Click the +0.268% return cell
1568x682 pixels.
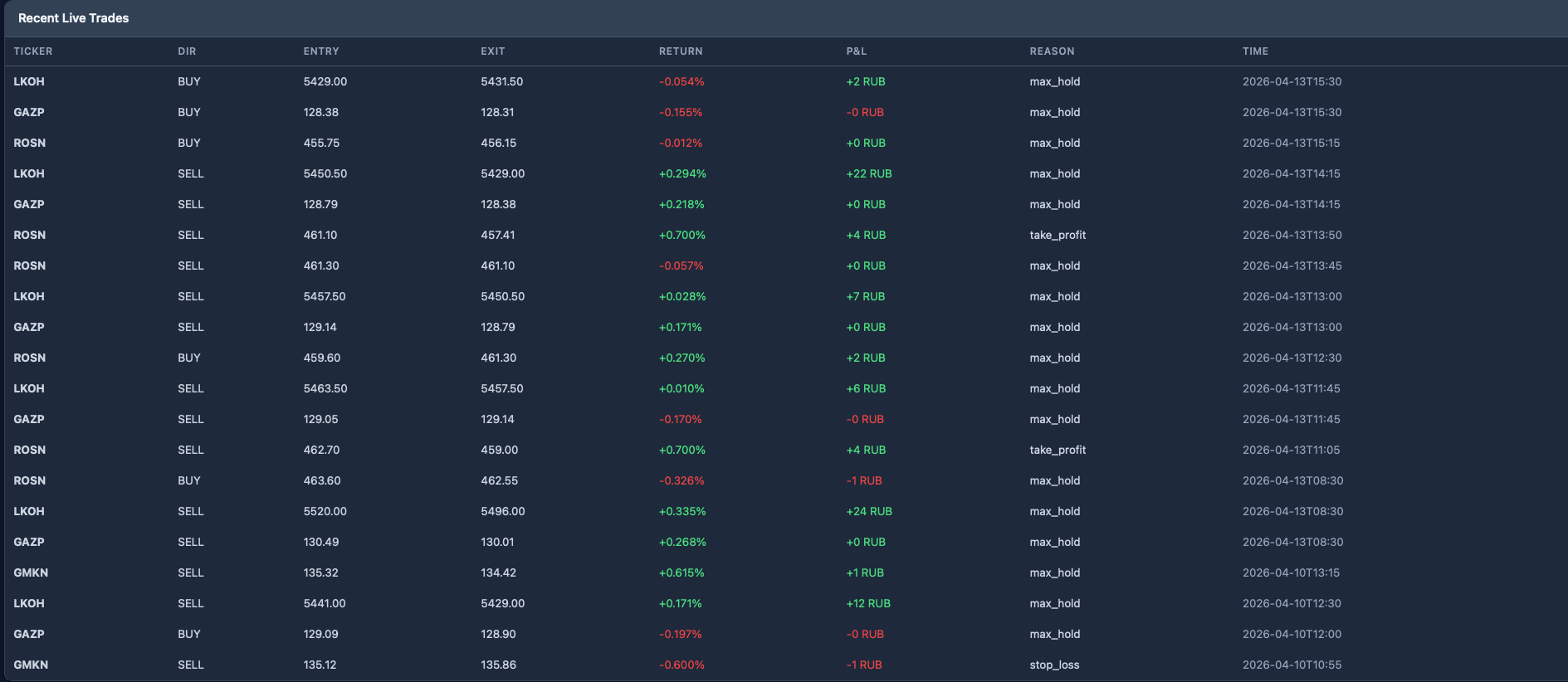682,543
